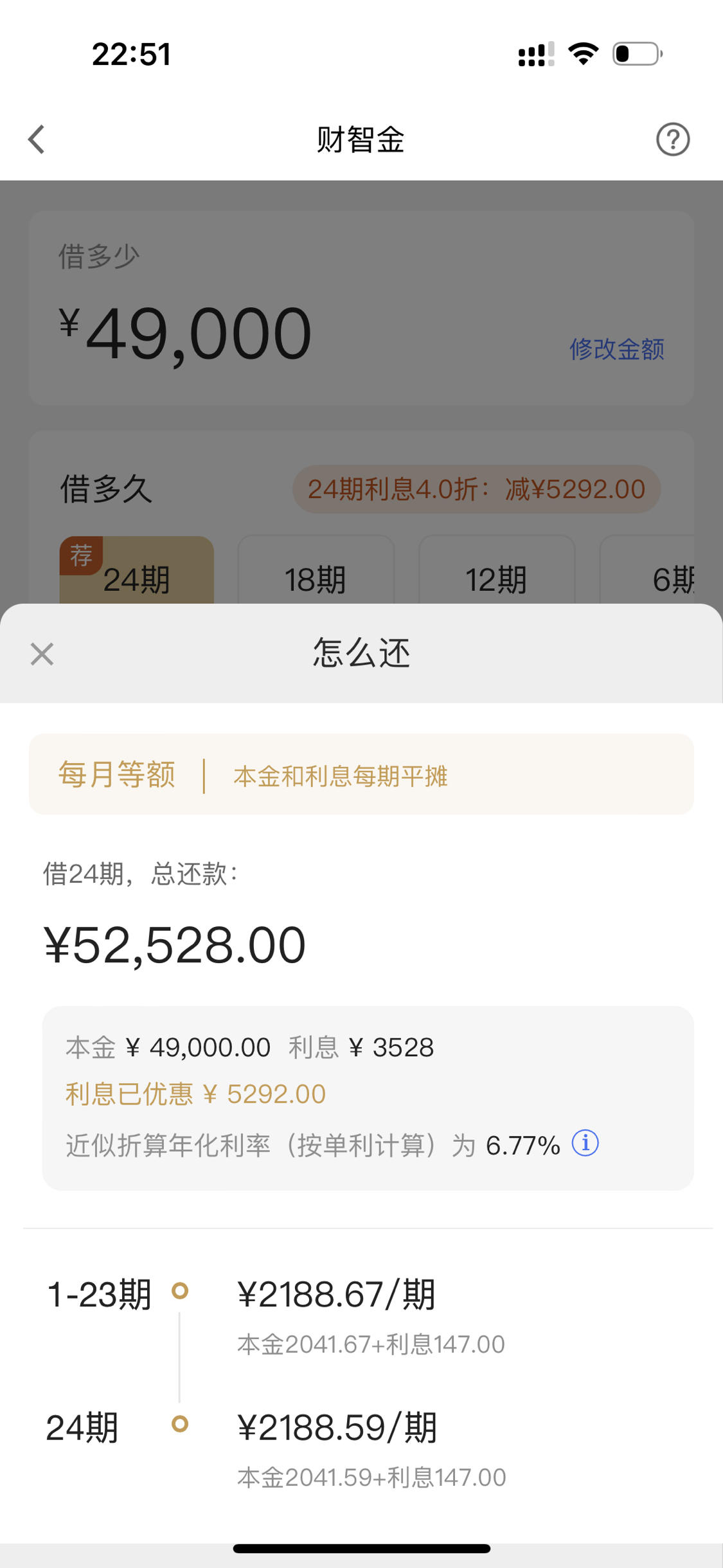Tap the battery indicator in status bar
Image resolution: width=723 pixels, height=1568 pixels.
(638, 53)
